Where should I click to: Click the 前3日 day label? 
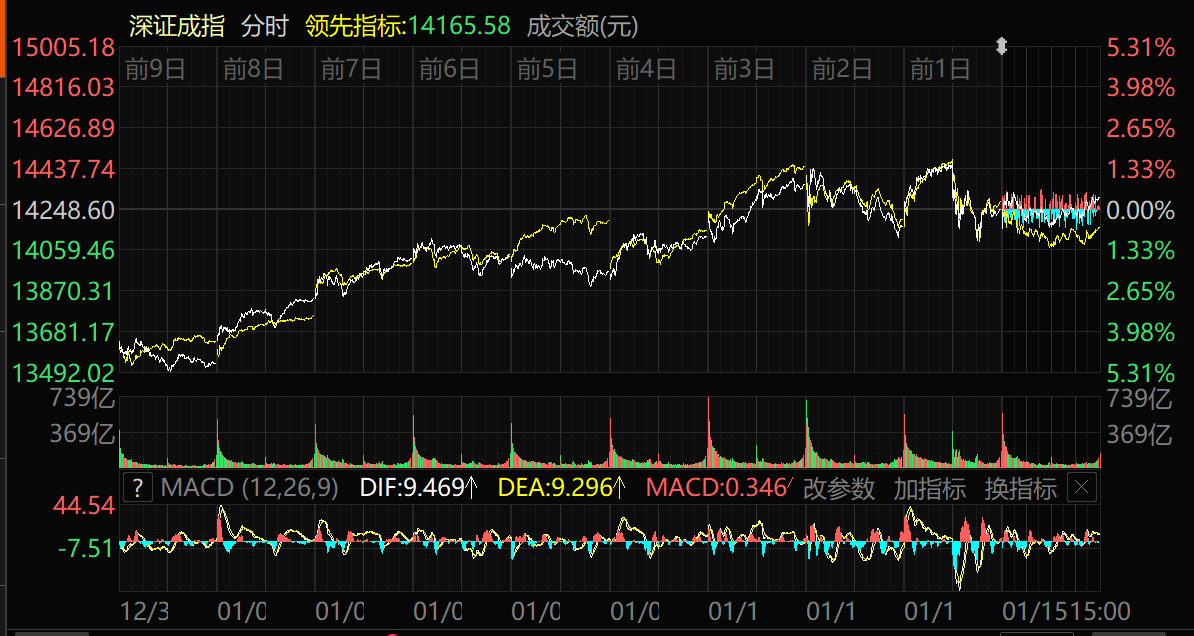745,69
